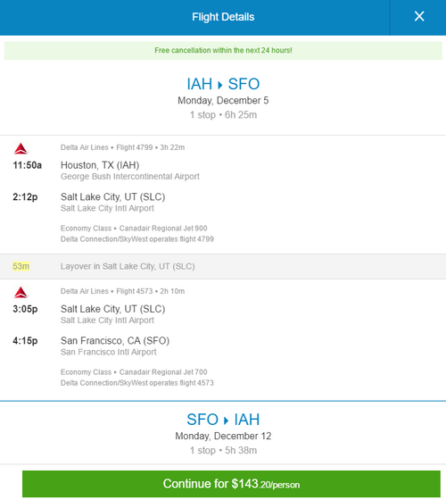Image resolution: width=446 pixels, height=500 pixels.
Task: Click the Delta logo for flight 4573
Action: point(21,292)
